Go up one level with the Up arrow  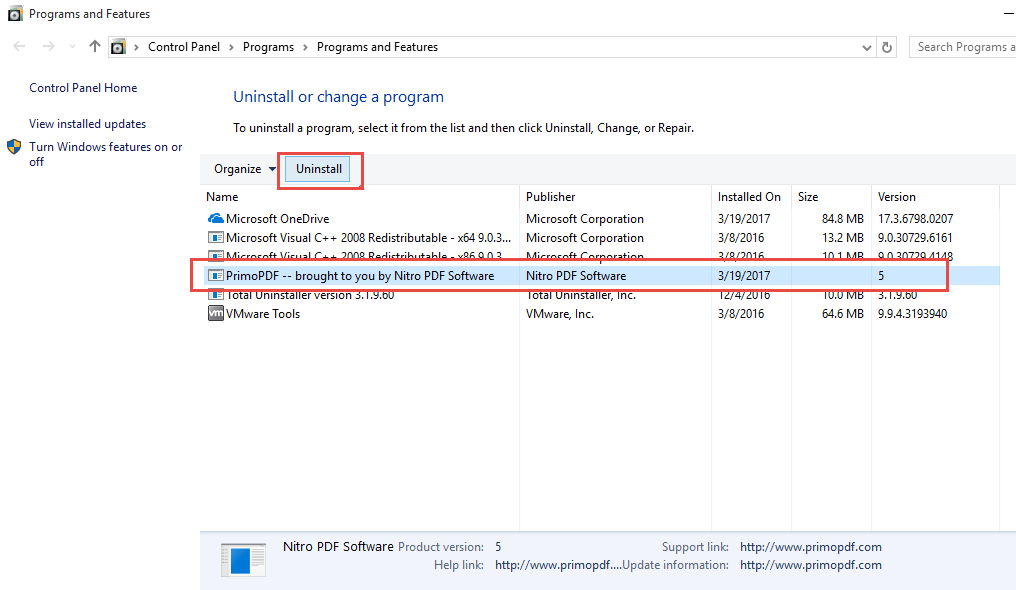(x=95, y=47)
